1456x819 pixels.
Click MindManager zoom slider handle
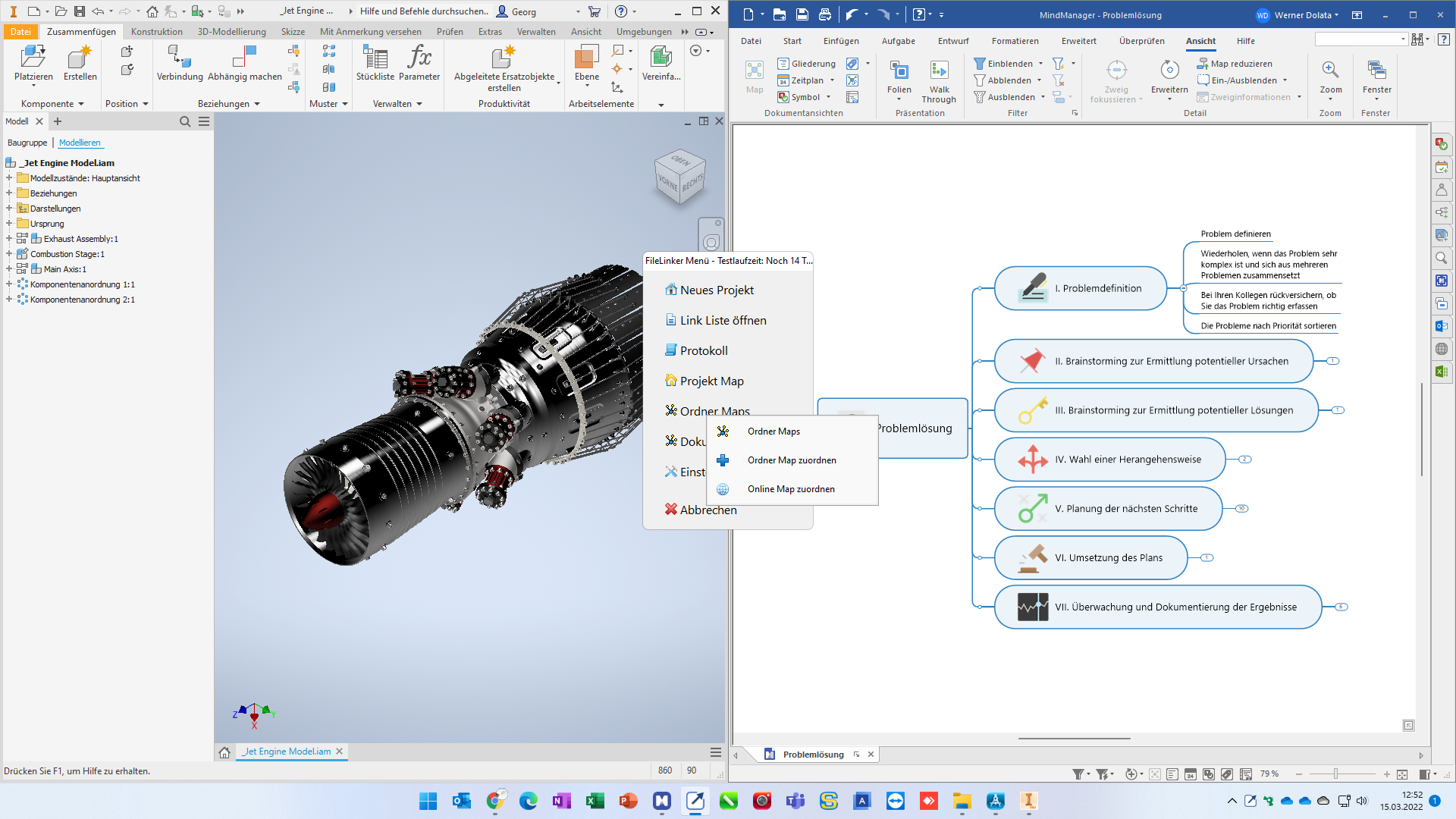click(x=1335, y=774)
